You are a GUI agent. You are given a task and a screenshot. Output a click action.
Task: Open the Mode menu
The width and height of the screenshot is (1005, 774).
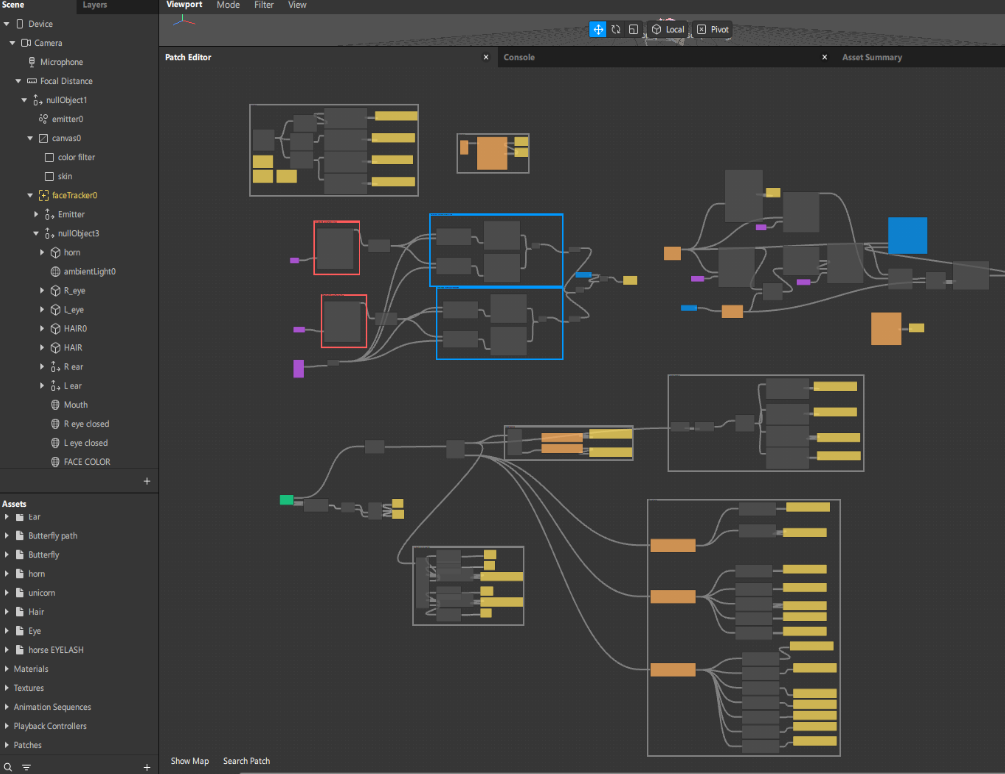point(228,5)
